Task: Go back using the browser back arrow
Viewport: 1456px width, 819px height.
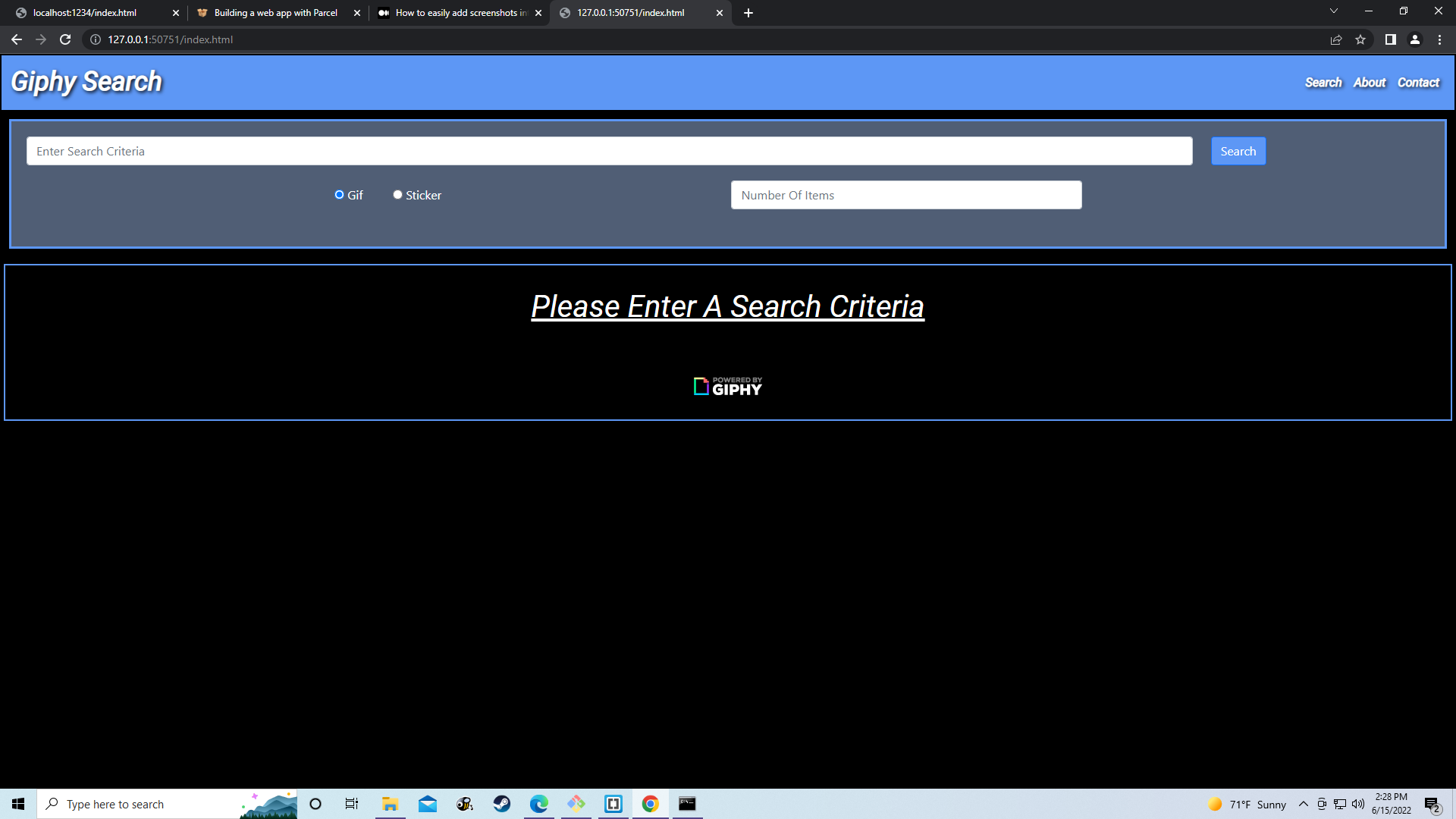Action: (x=17, y=39)
